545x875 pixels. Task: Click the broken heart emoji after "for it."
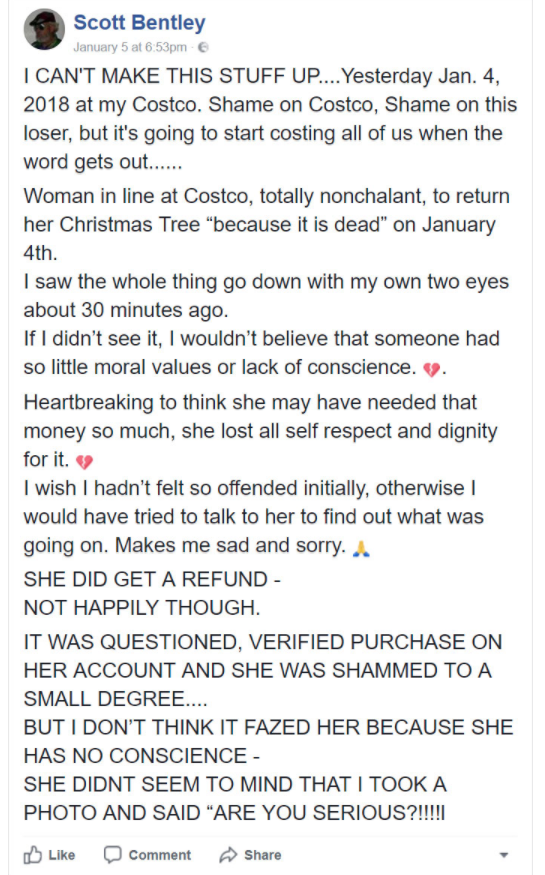(84, 461)
